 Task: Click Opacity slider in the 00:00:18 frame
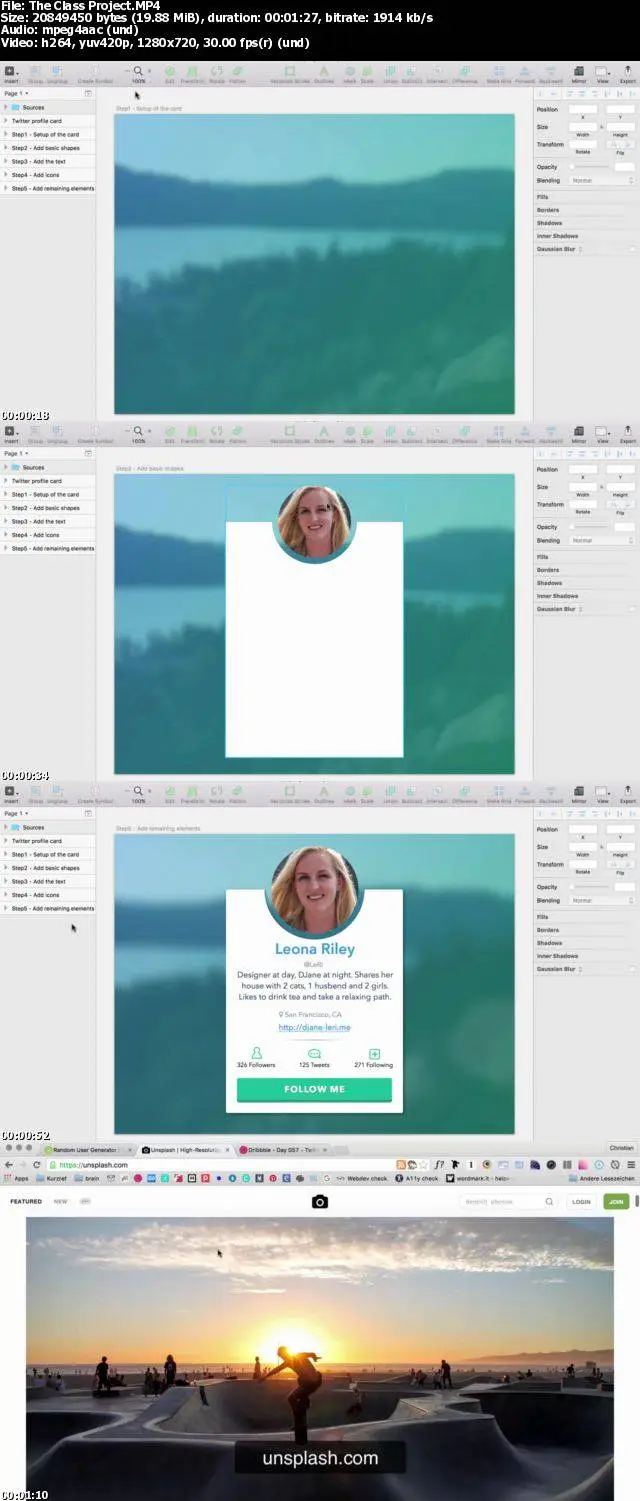click(x=589, y=167)
